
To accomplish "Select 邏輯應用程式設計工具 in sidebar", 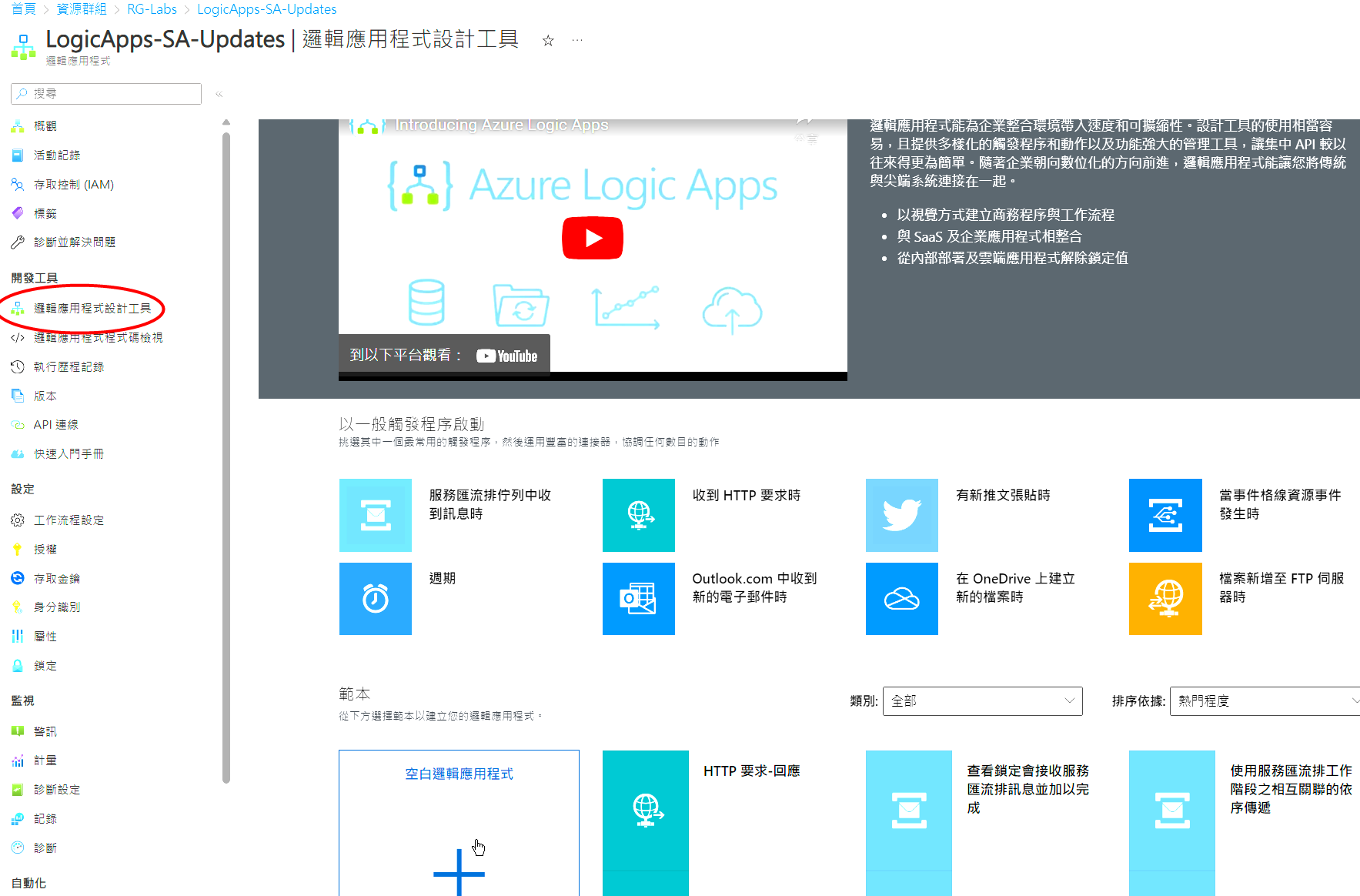I will coord(92,308).
